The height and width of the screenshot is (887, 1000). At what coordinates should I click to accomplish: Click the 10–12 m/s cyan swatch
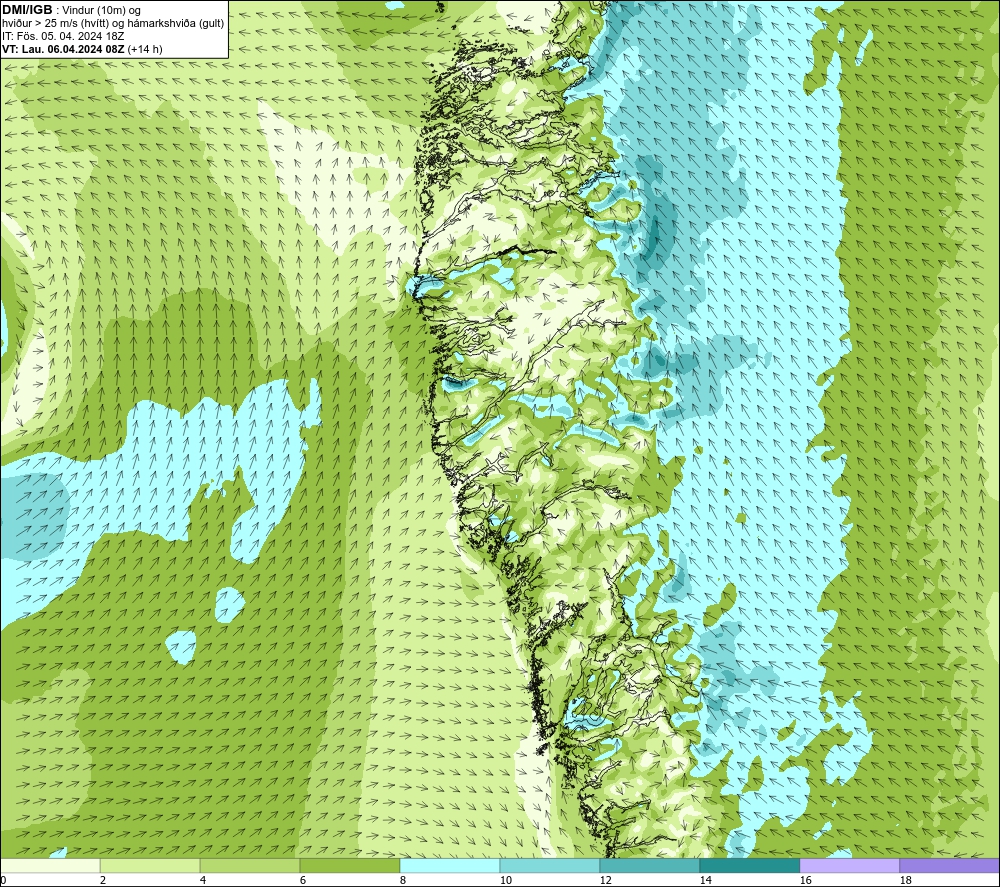tap(550, 866)
